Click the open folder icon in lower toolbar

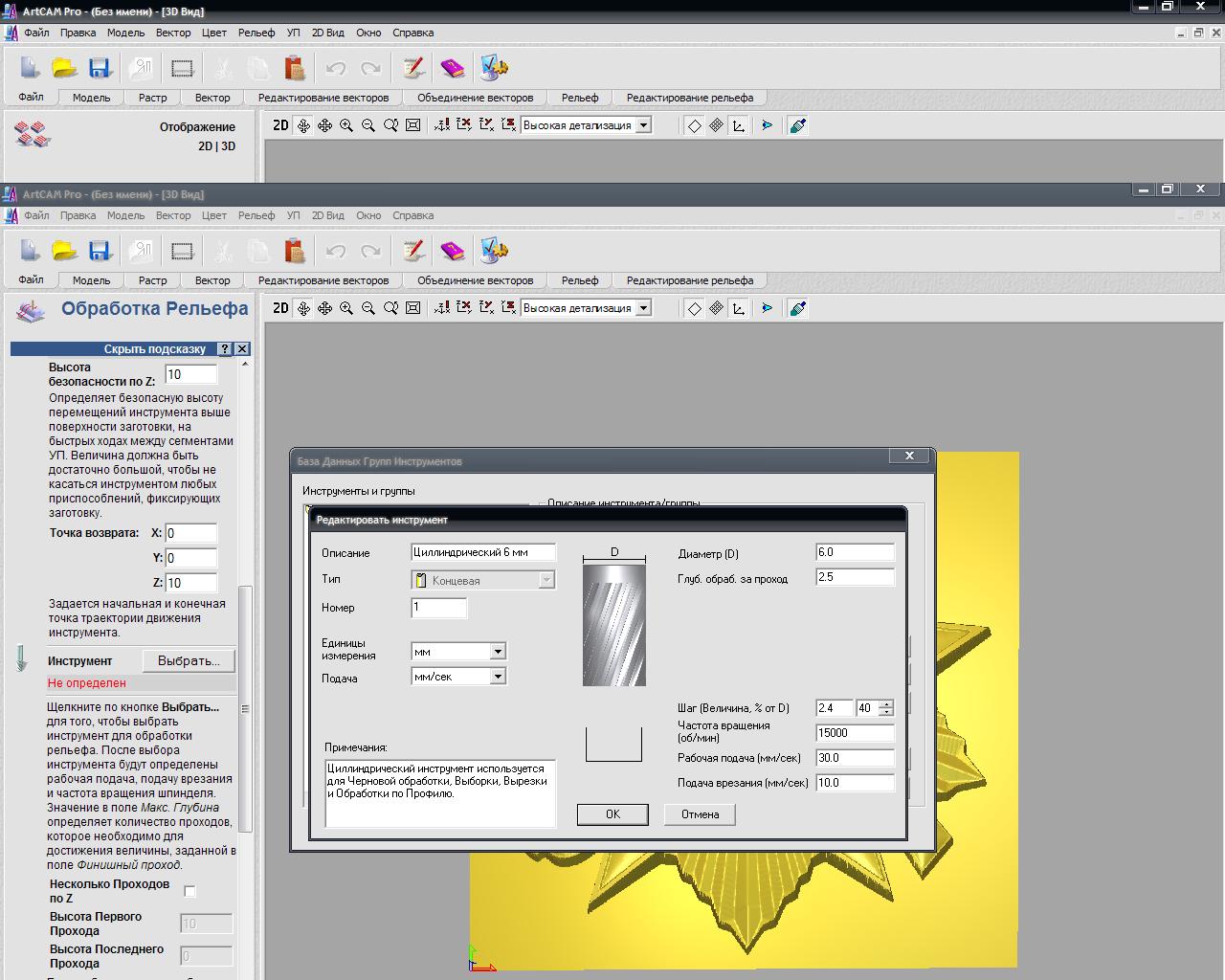(x=64, y=251)
